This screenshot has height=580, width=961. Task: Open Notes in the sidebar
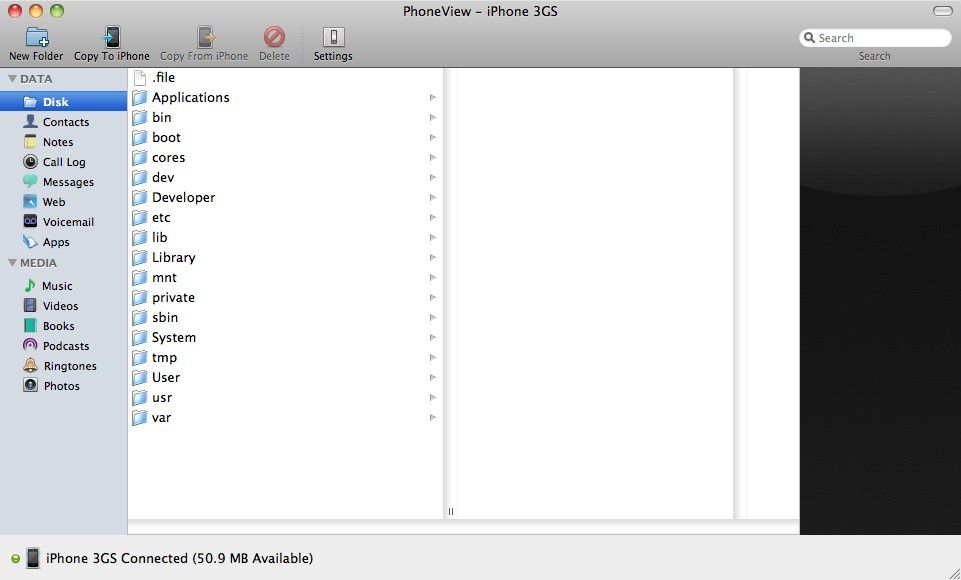pos(64,142)
